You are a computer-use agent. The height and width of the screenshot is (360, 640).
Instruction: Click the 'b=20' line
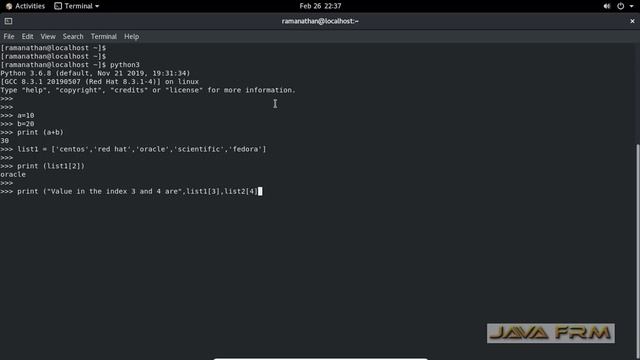point(17,124)
